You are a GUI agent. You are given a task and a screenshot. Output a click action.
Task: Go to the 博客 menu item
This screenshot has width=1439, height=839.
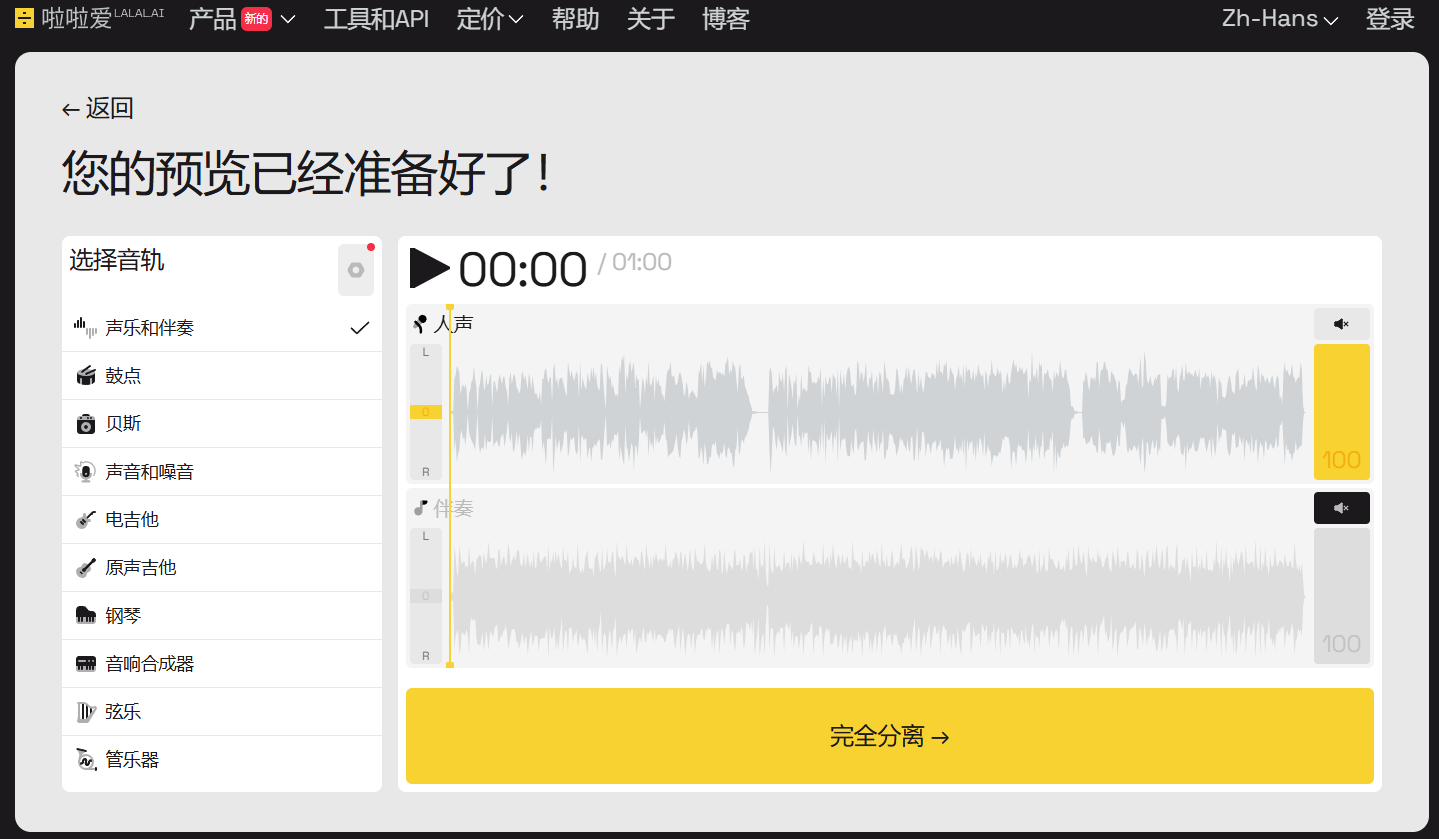tap(725, 18)
